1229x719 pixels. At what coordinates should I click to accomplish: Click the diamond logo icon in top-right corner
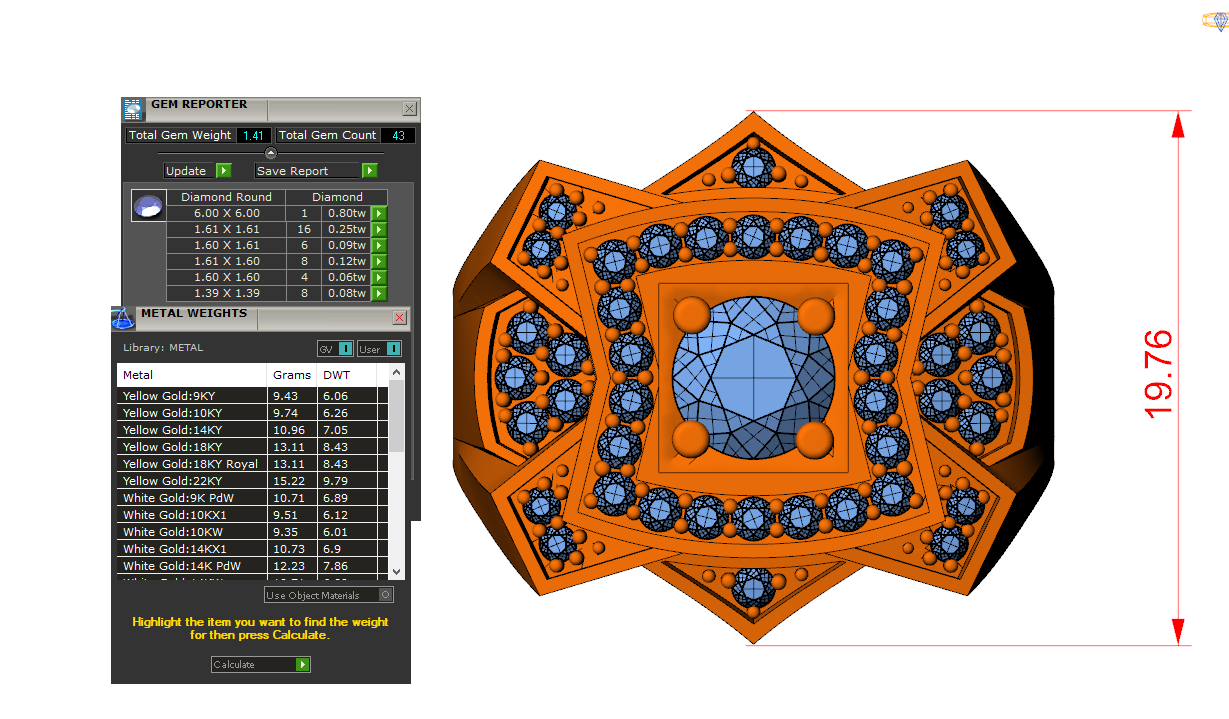tap(1214, 21)
